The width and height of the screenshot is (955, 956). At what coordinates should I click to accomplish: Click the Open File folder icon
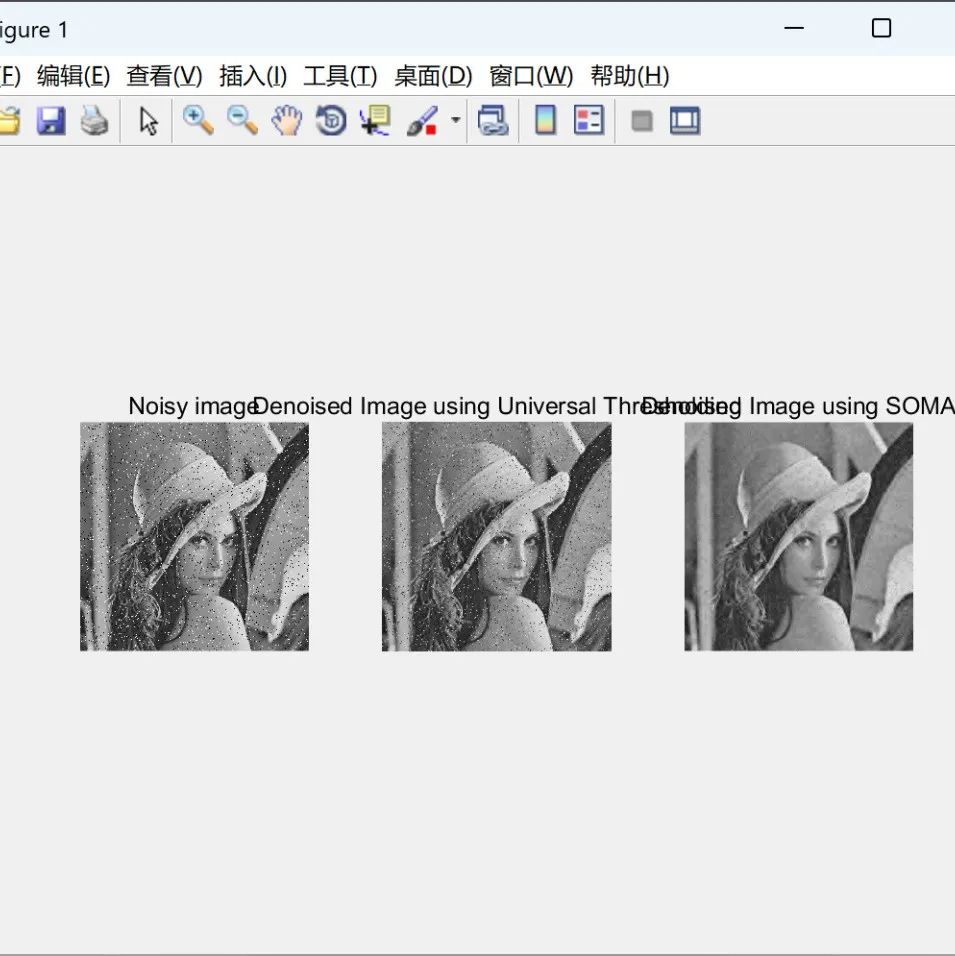(x=10, y=120)
